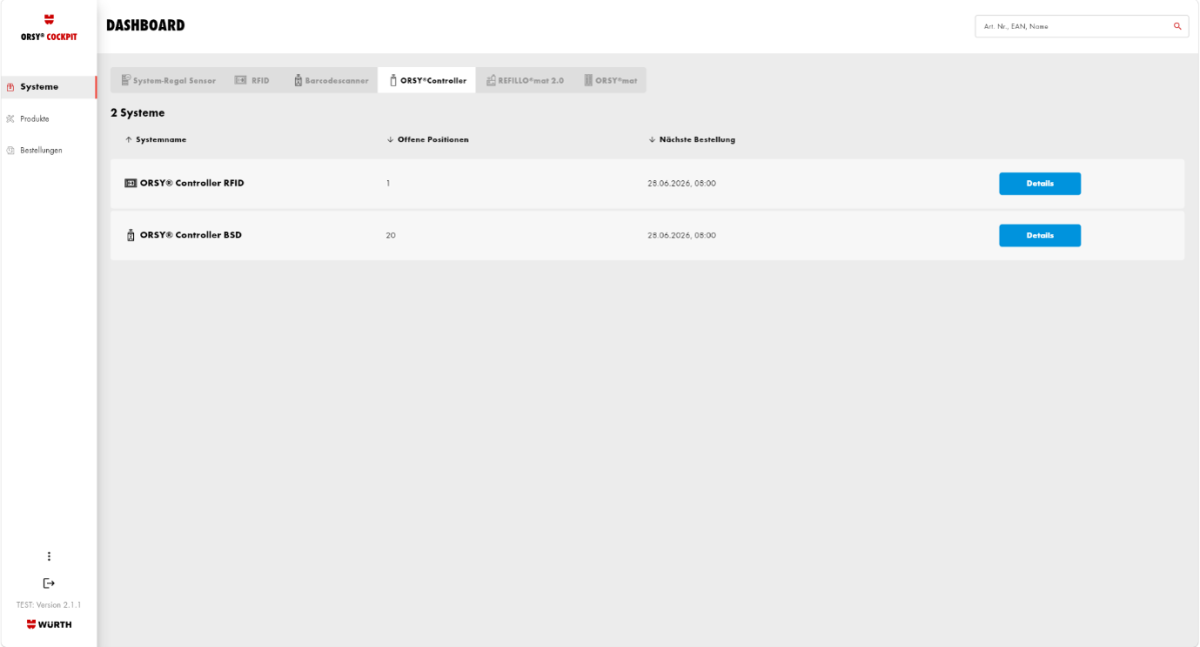Open Details for ORSY Controller RFID

pyautogui.click(x=1040, y=184)
